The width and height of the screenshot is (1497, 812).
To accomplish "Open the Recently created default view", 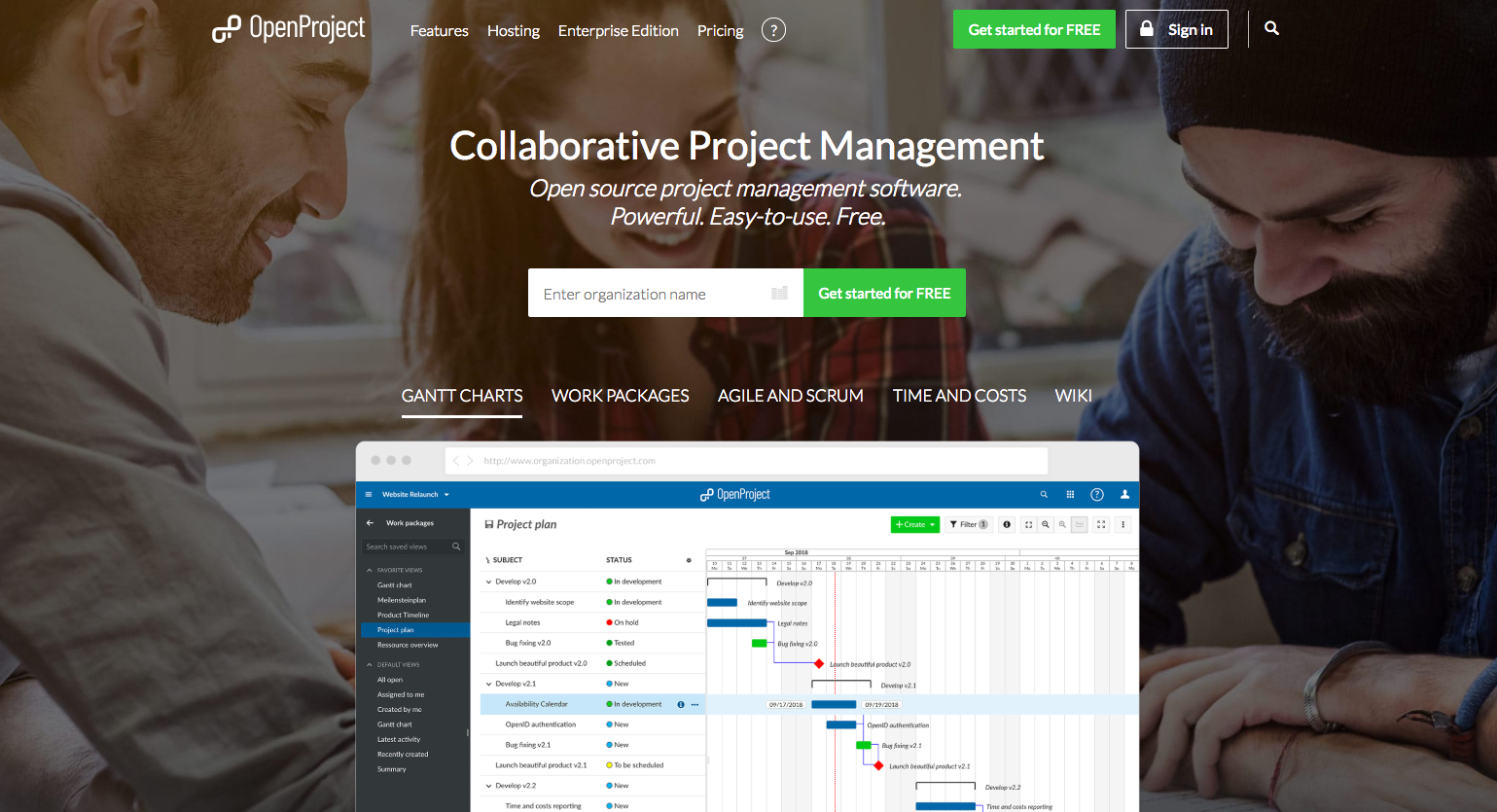I will coord(403,755).
